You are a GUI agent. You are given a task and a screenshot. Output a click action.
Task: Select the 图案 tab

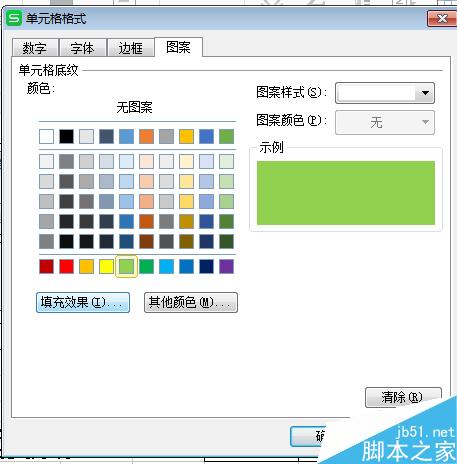tap(179, 47)
